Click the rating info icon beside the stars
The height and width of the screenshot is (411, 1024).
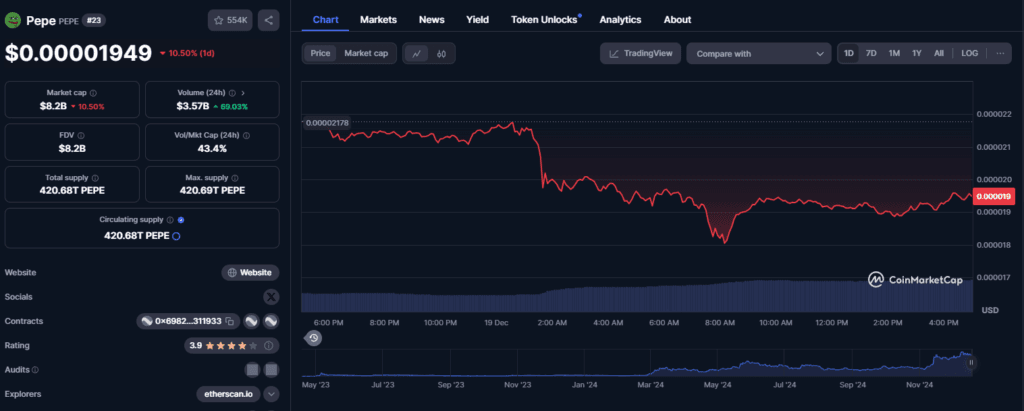tap(268, 346)
